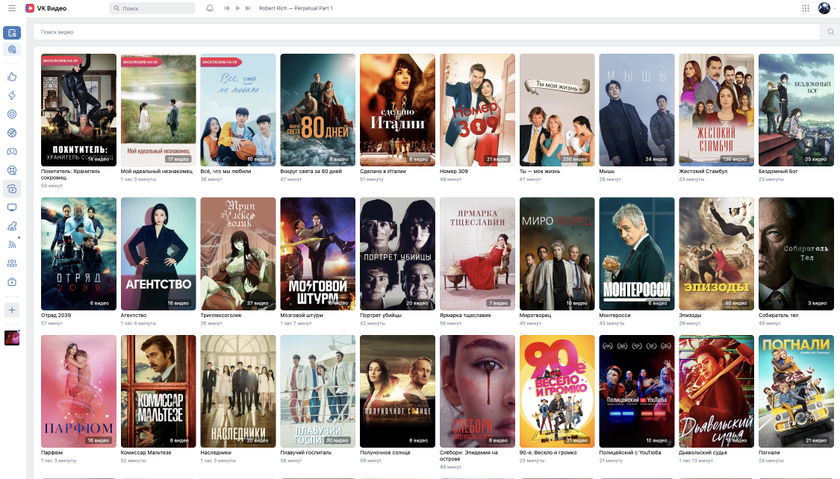Open the Наследники poster

(238, 391)
